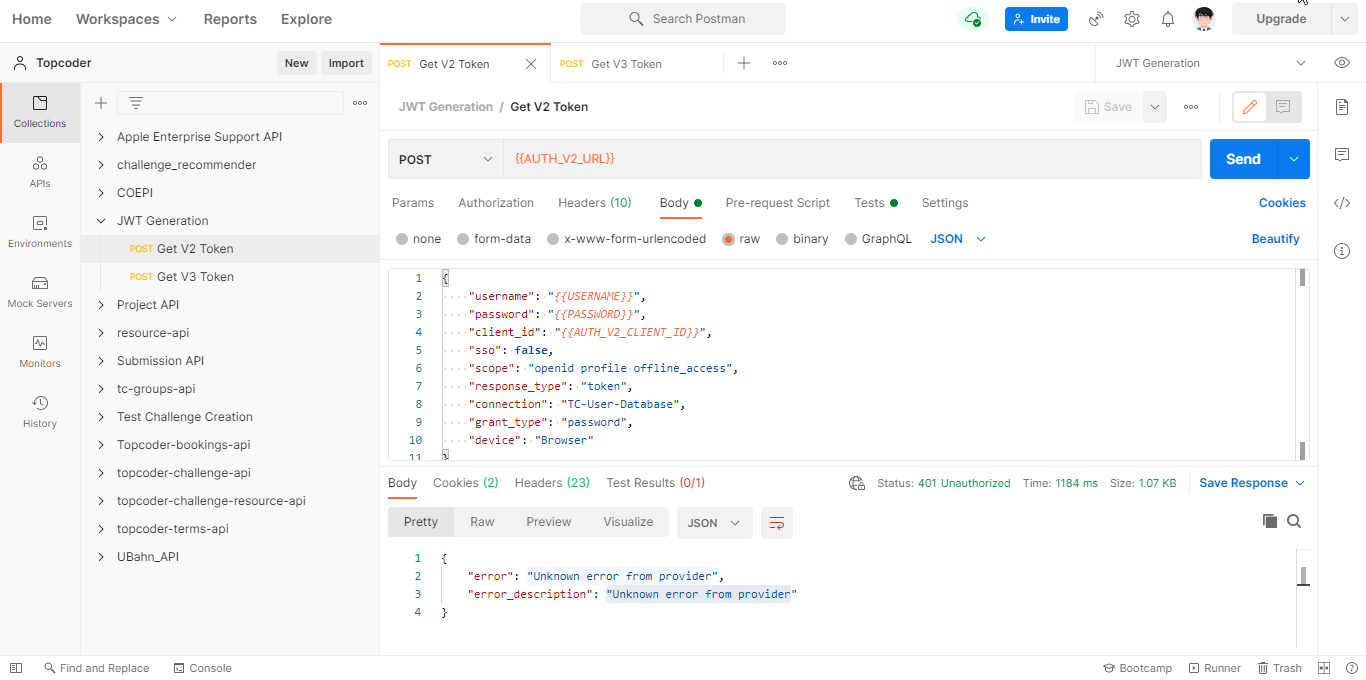Switch to the Params tab
The height and width of the screenshot is (680, 1366).
[413, 203]
